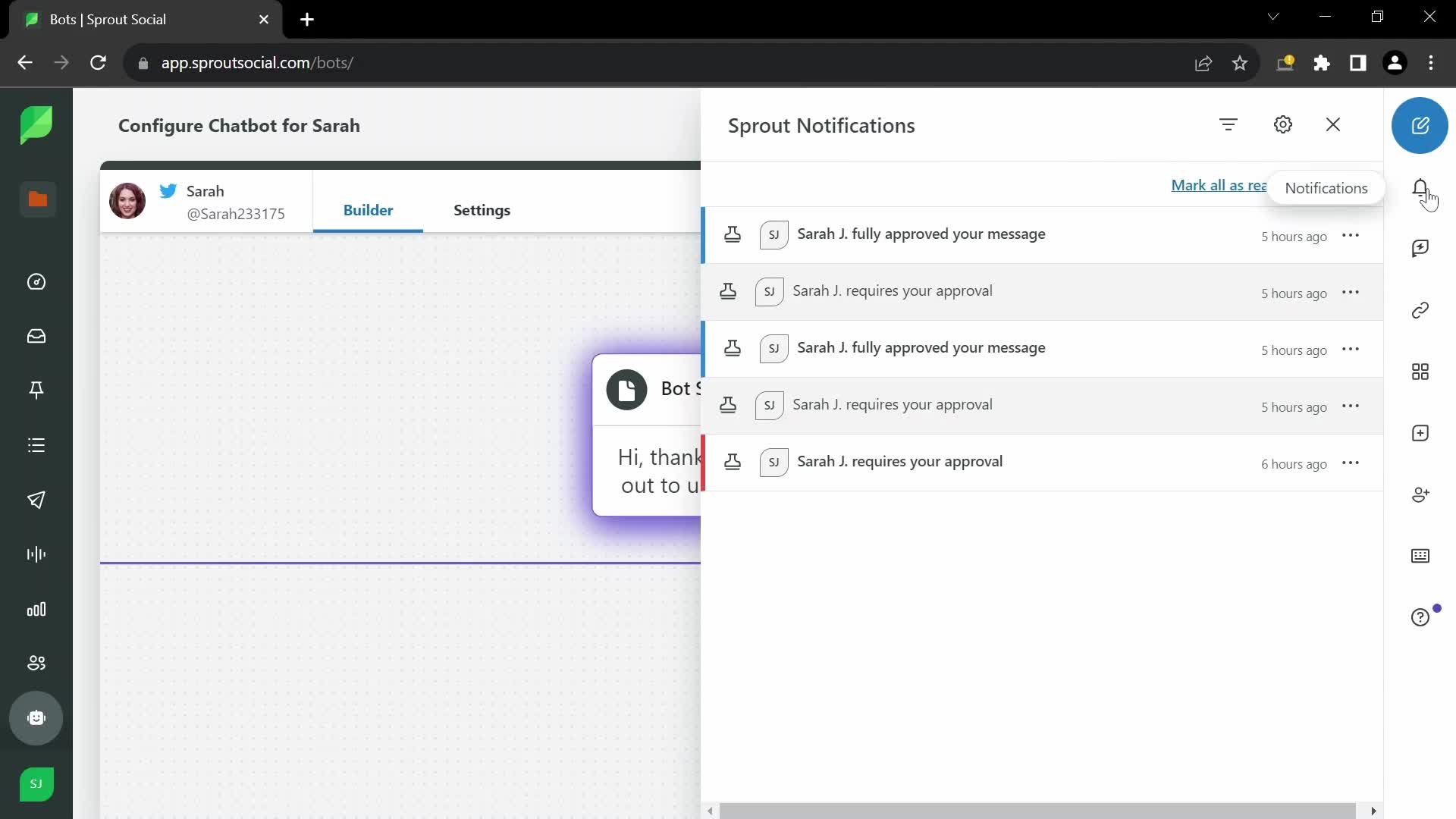Click the add user icon in right rail

1420,494
